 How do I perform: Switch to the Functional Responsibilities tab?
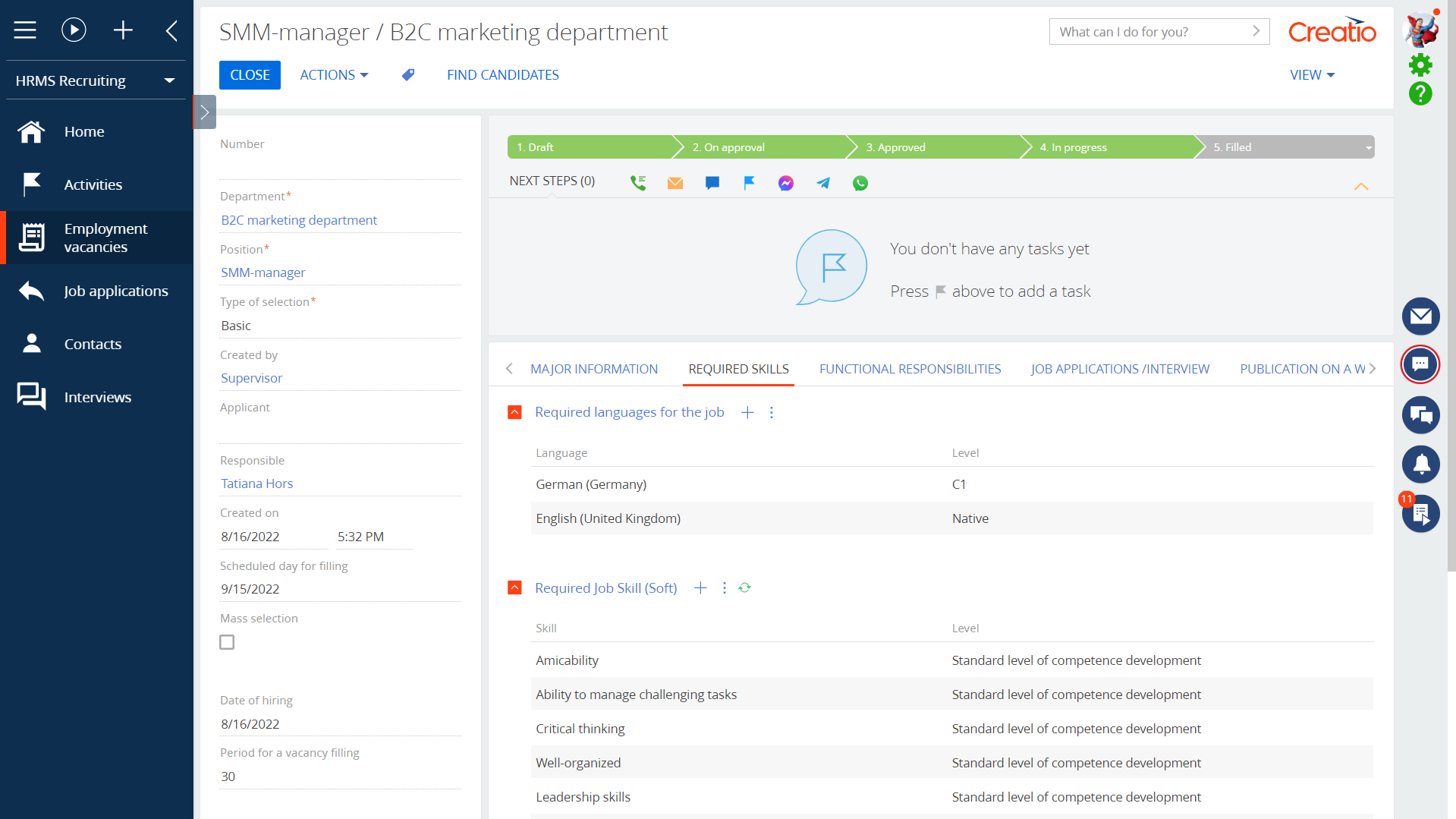click(910, 369)
